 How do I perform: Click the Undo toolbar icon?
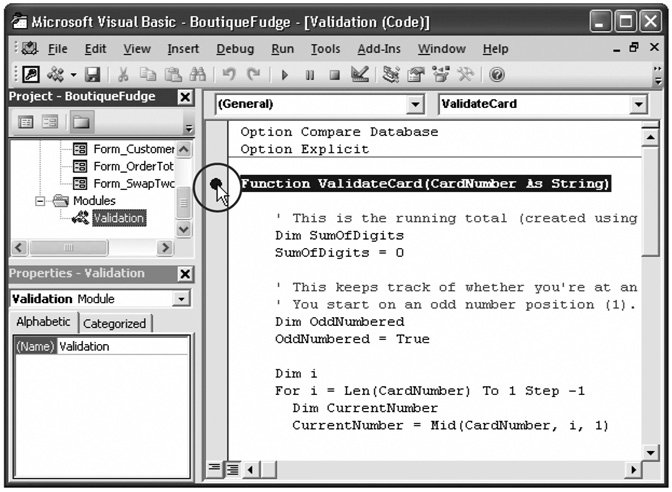(229, 75)
